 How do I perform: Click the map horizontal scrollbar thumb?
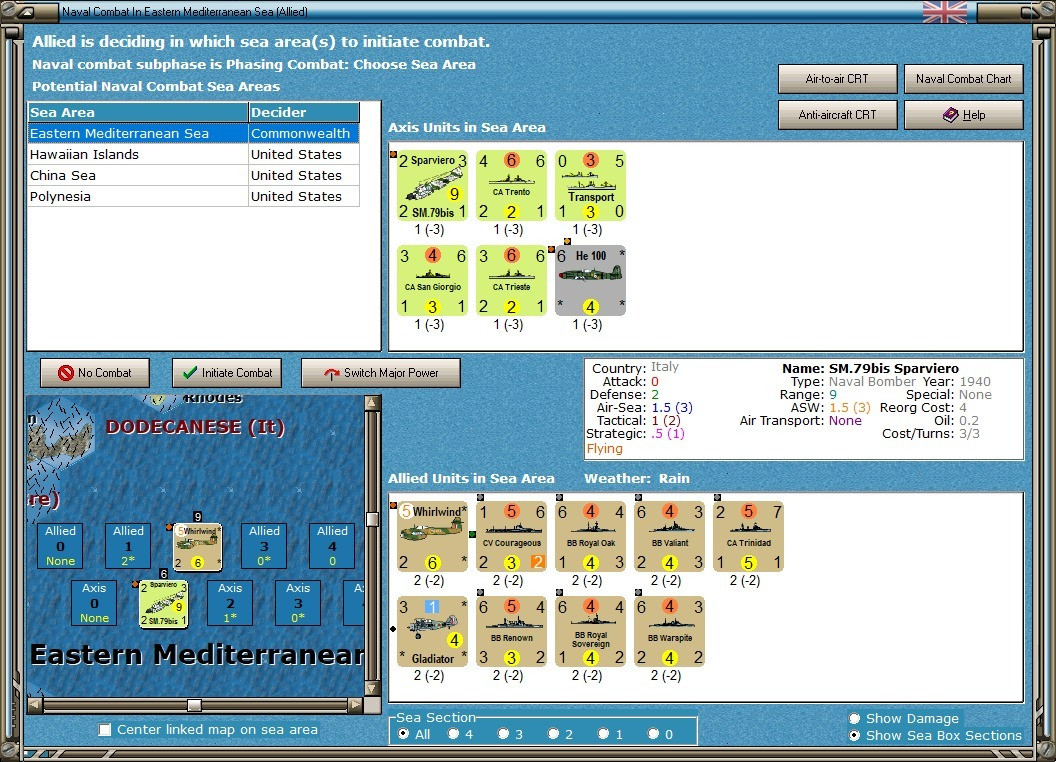pos(194,705)
